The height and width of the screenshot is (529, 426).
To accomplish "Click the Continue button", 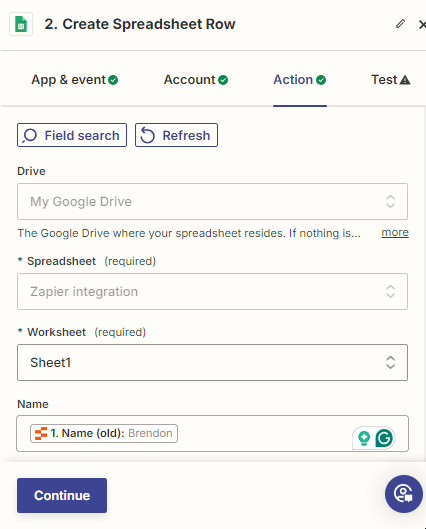I will coord(62,495).
